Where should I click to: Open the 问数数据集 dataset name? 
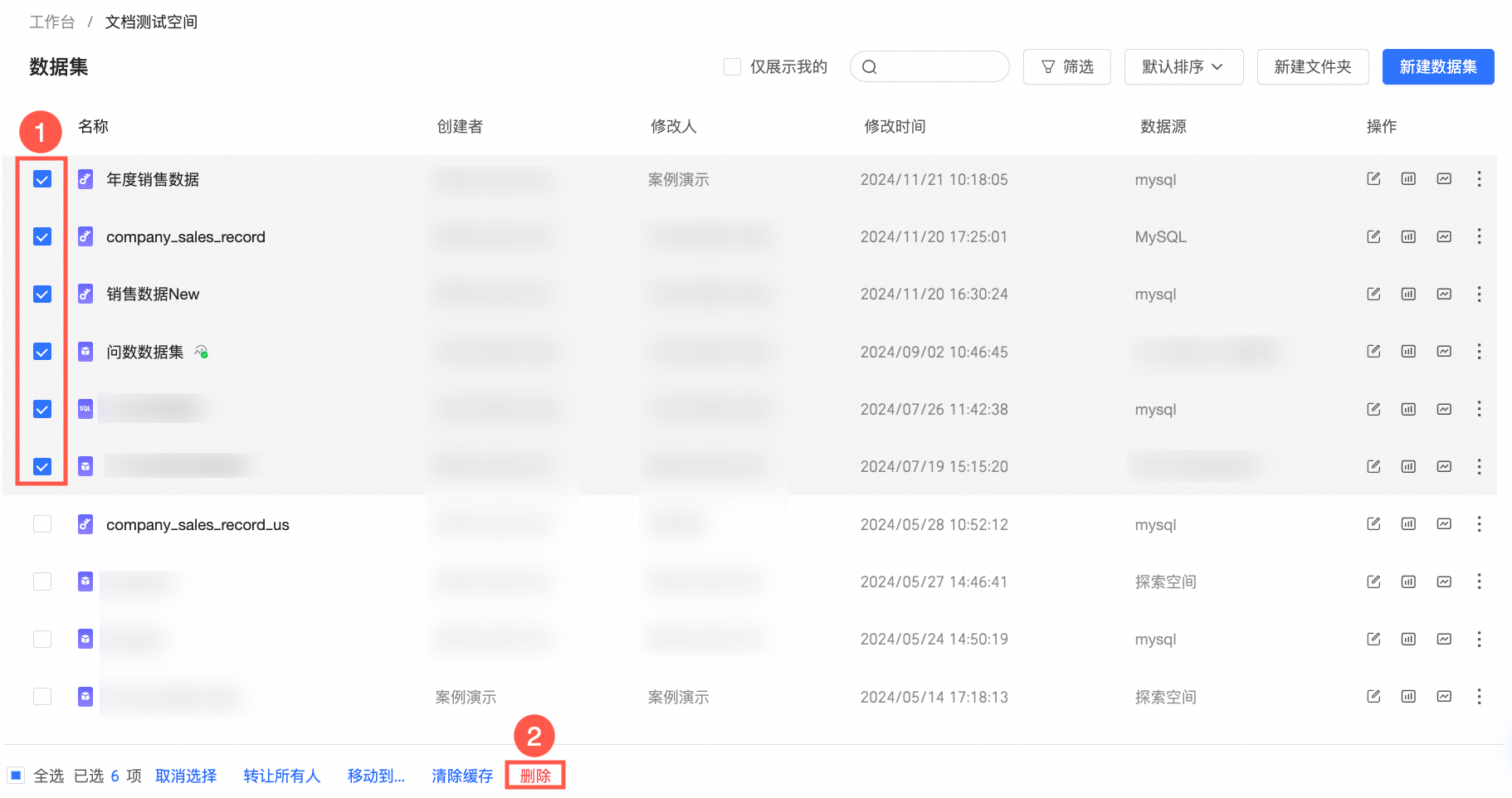tap(145, 352)
